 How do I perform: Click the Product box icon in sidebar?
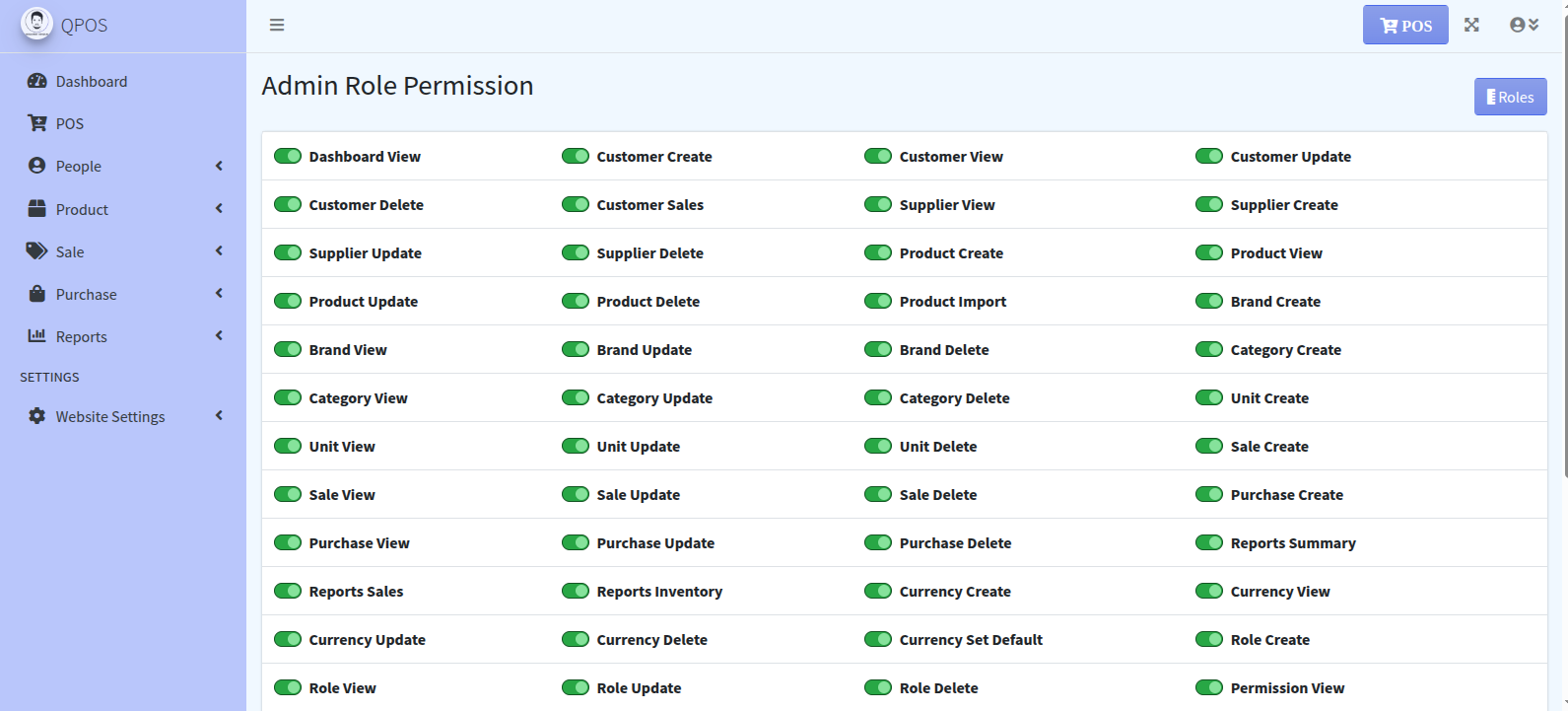[x=36, y=208]
